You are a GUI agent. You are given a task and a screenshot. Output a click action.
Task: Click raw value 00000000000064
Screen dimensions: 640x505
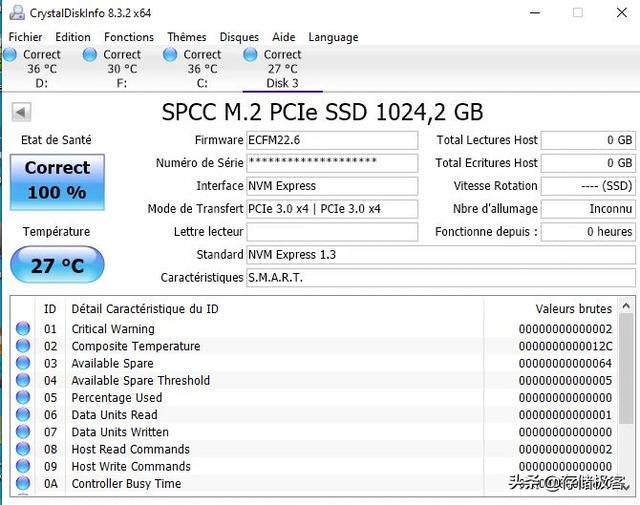pos(565,363)
